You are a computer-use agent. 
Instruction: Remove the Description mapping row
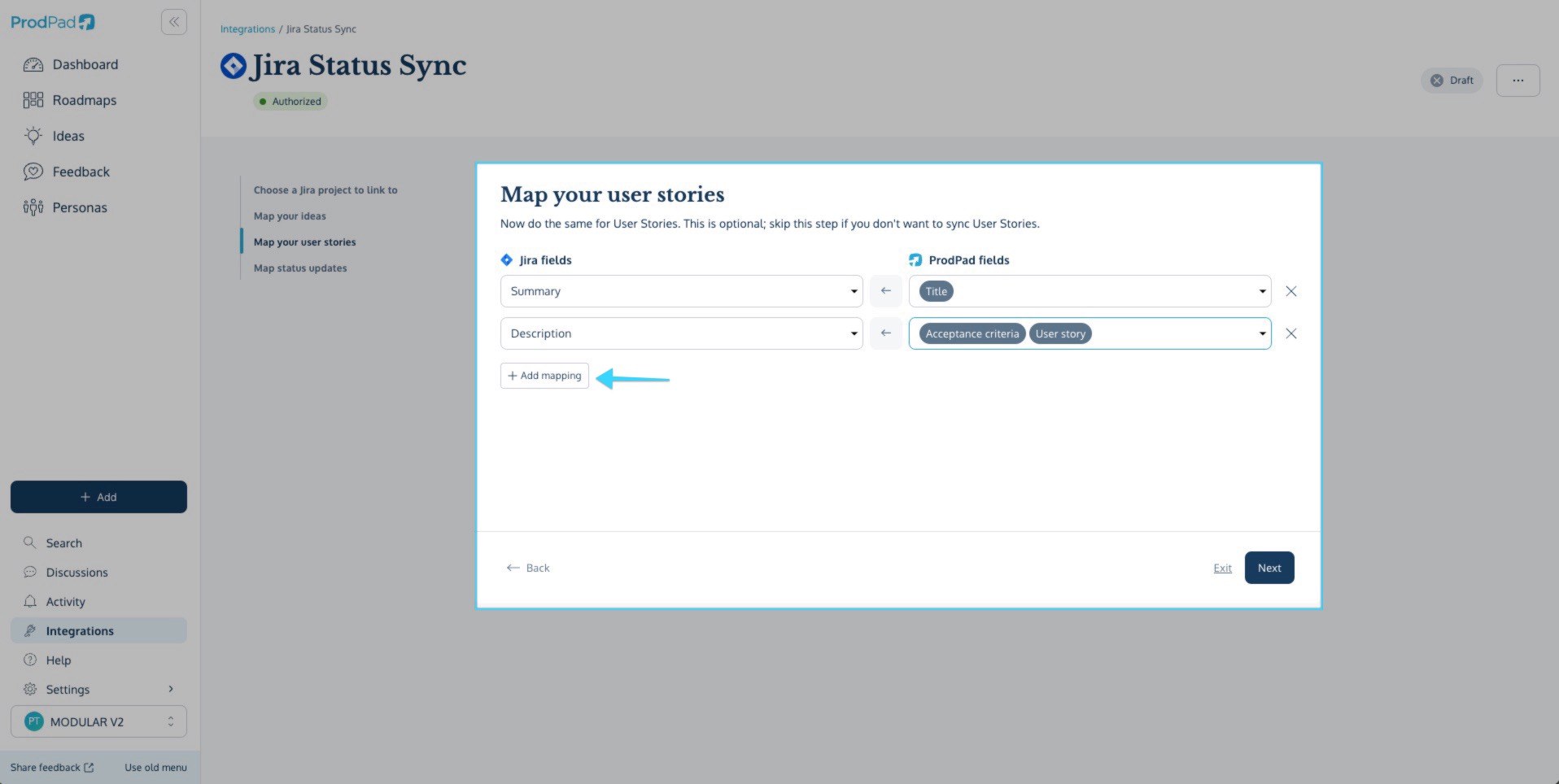click(x=1291, y=333)
